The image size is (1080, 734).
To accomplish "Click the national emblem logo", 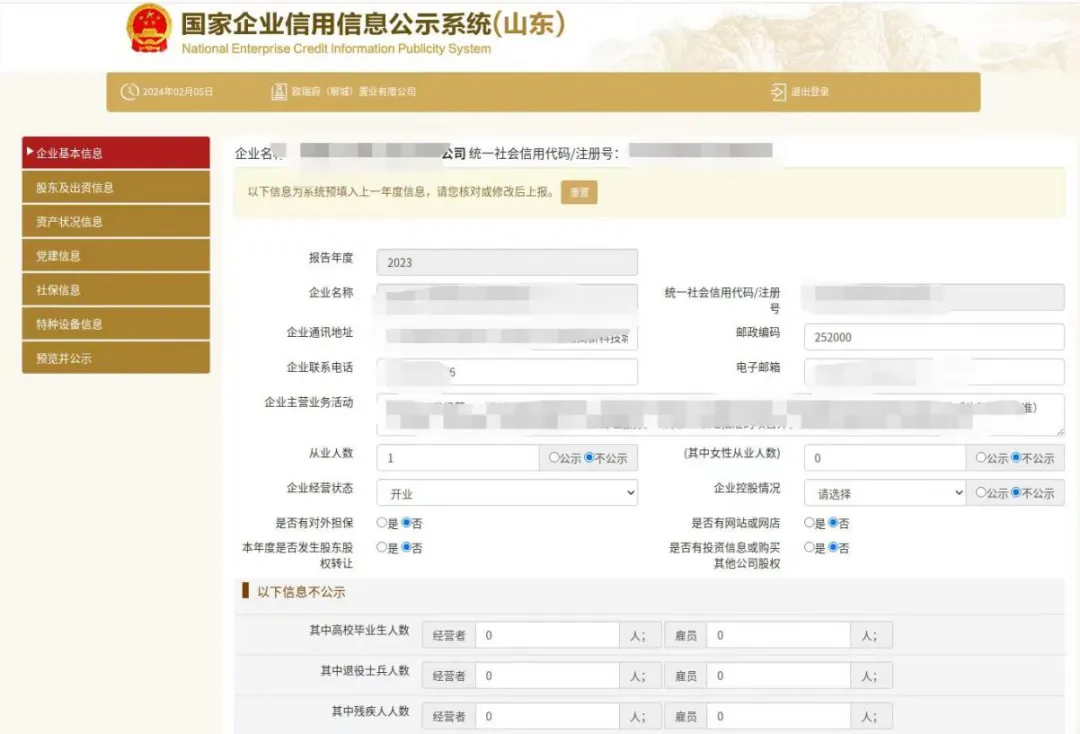I will 149,29.
